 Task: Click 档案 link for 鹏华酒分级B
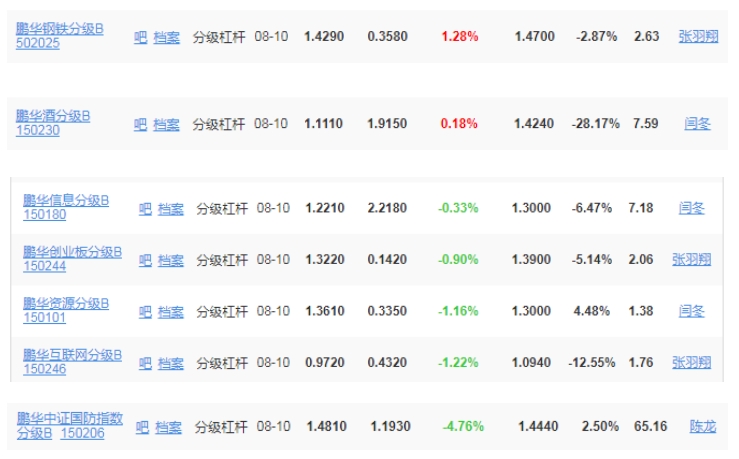(166, 124)
